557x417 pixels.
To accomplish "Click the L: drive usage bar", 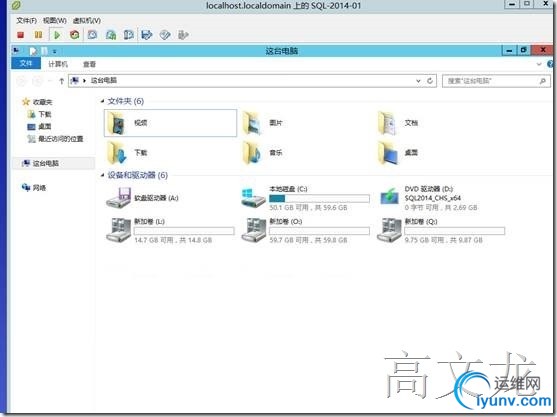I will [184, 231].
